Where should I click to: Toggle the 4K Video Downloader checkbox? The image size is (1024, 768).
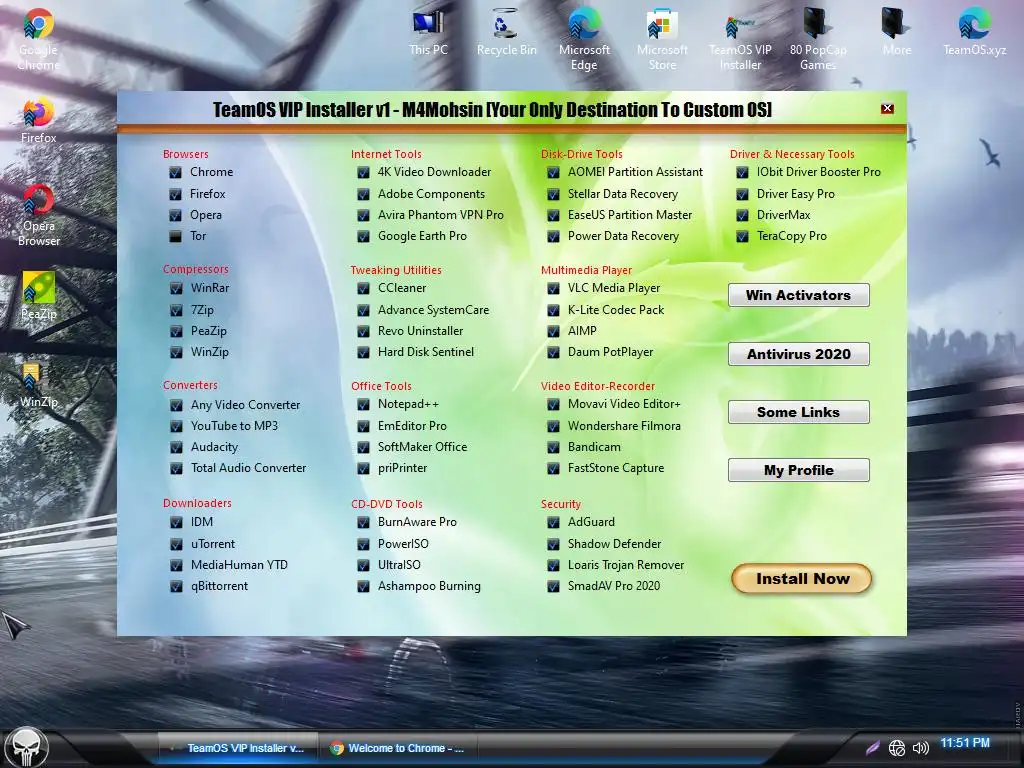[x=363, y=172]
